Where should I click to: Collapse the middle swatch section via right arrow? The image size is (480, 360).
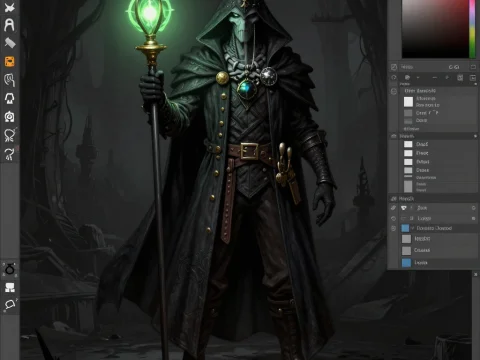pos(475,136)
